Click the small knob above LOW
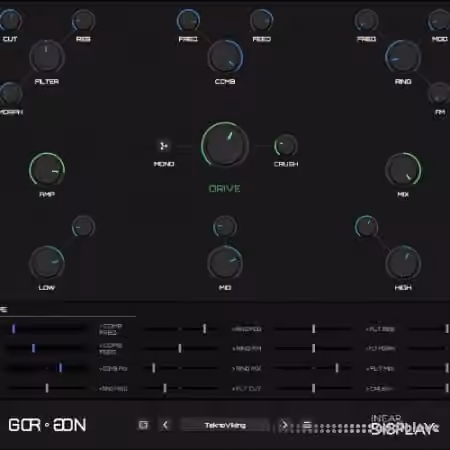Viewport: 450px width, 450px height. pyautogui.click(x=83, y=227)
